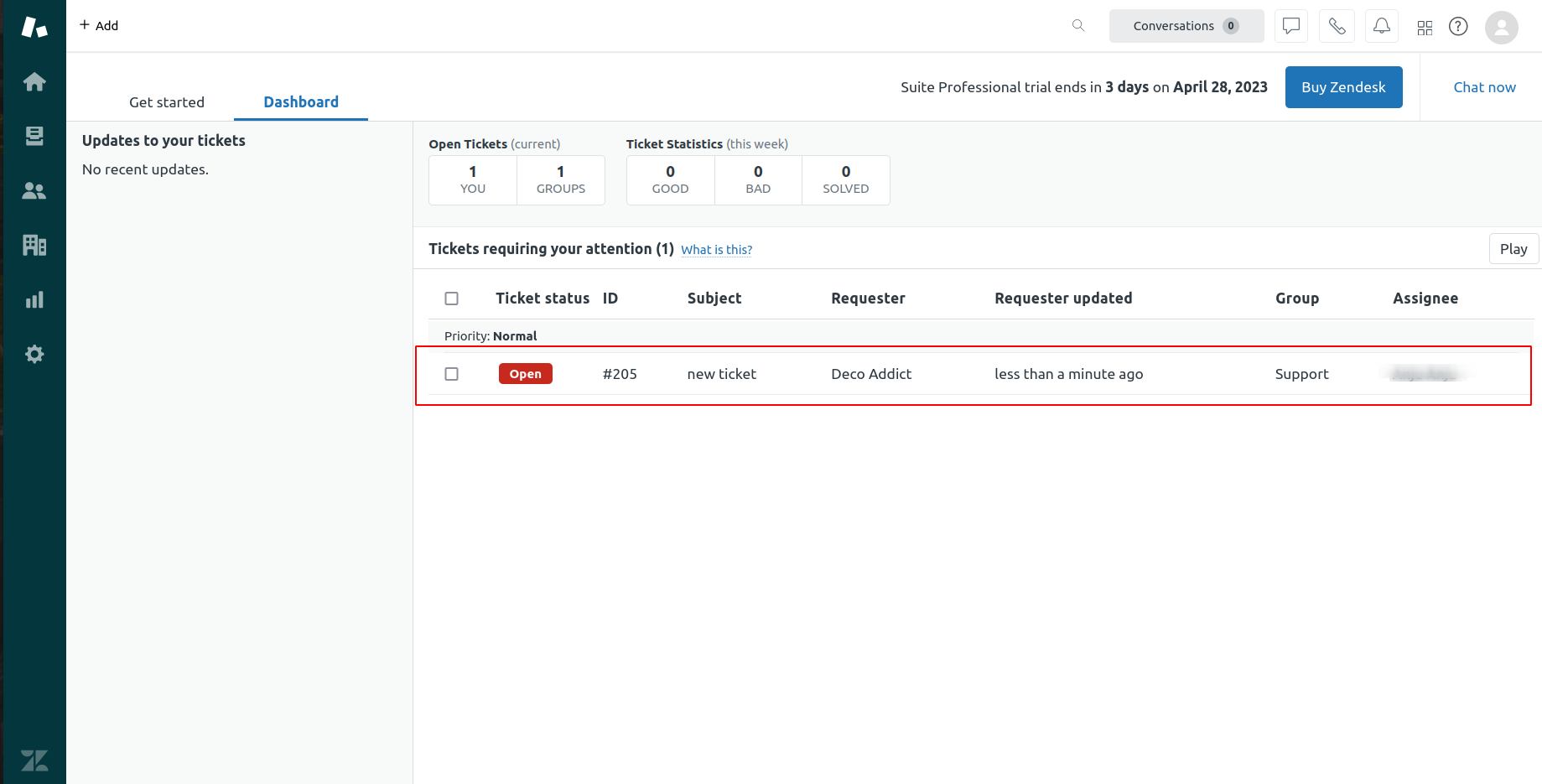Tick the select-all tickets checkbox
Viewport: 1542px width, 784px height.
(452, 299)
